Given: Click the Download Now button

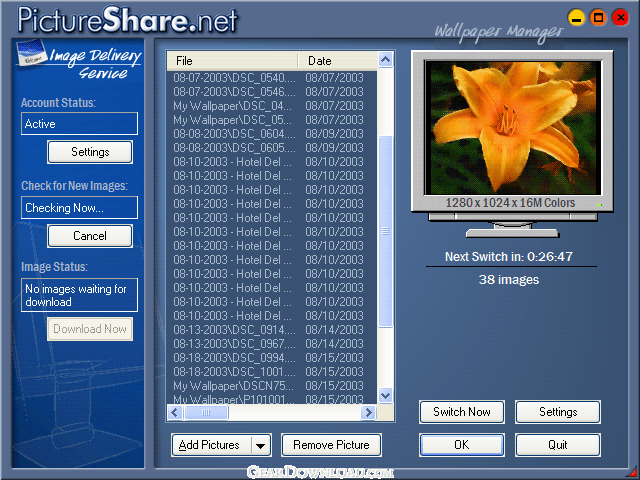Looking at the screenshot, I should [90, 329].
